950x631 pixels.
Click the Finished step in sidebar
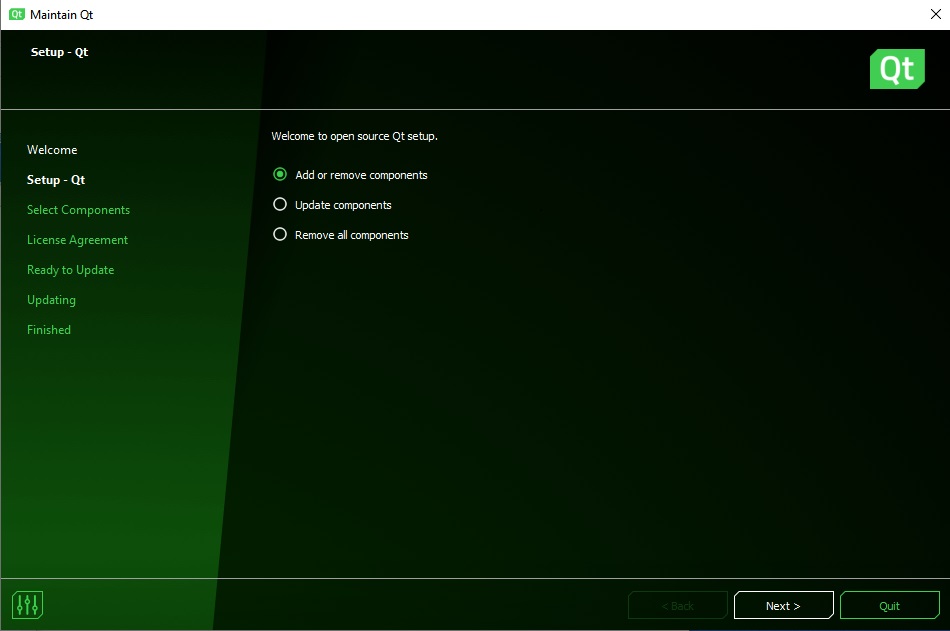(48, 330)
